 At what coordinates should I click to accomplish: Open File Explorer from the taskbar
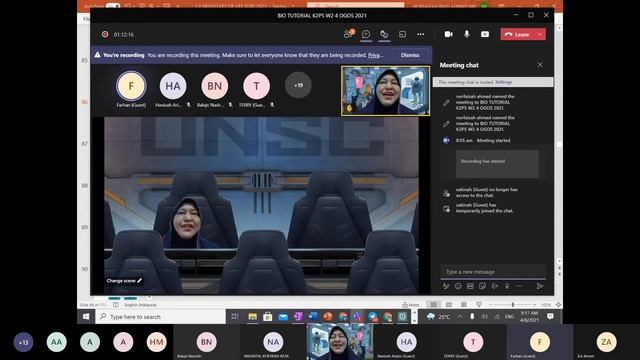point(252,316)
